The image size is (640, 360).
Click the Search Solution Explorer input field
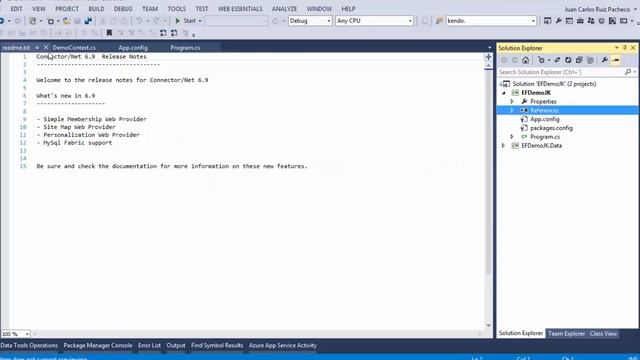pos(561,72)
